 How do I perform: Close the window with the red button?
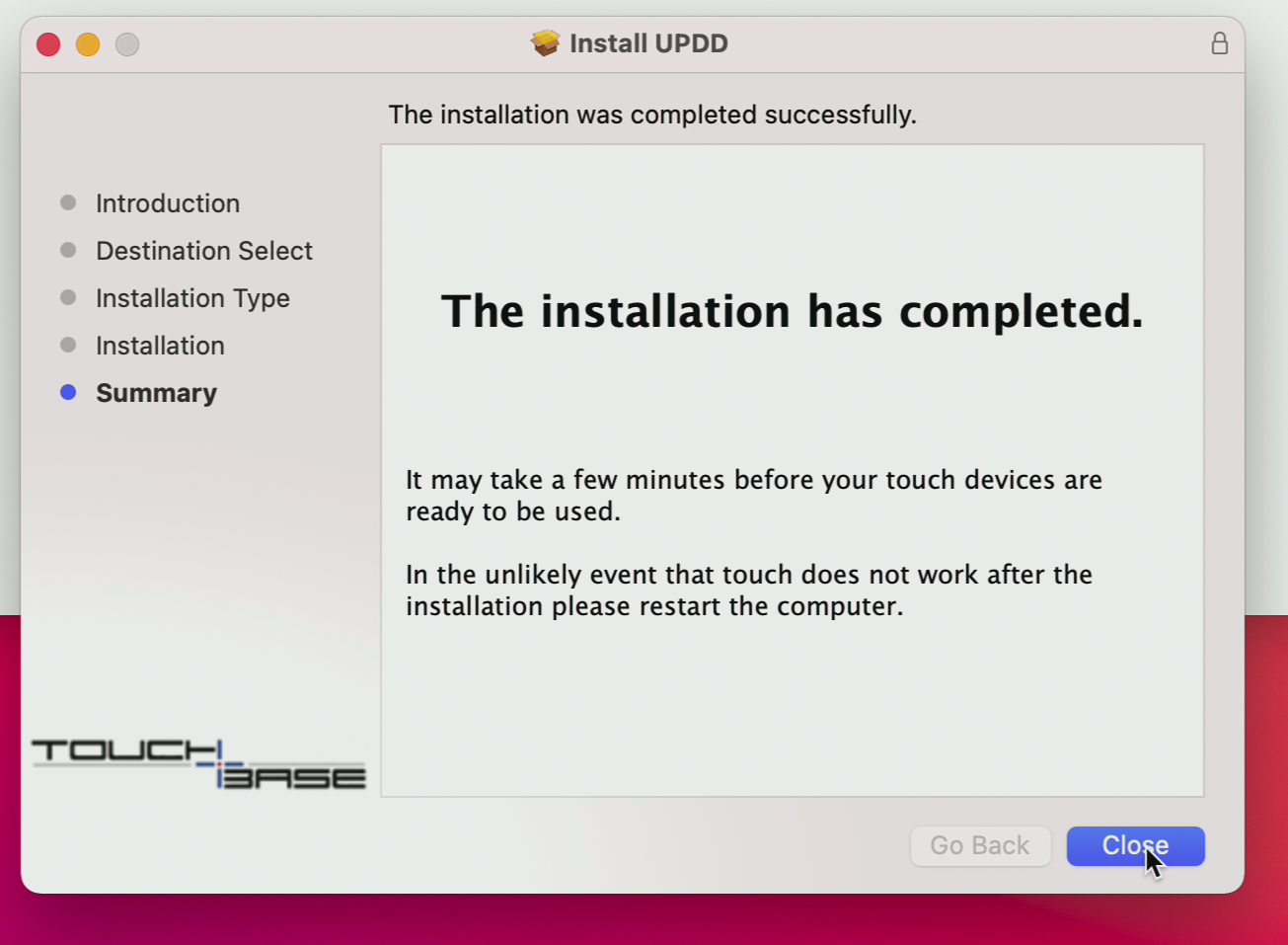click(48, 44)
